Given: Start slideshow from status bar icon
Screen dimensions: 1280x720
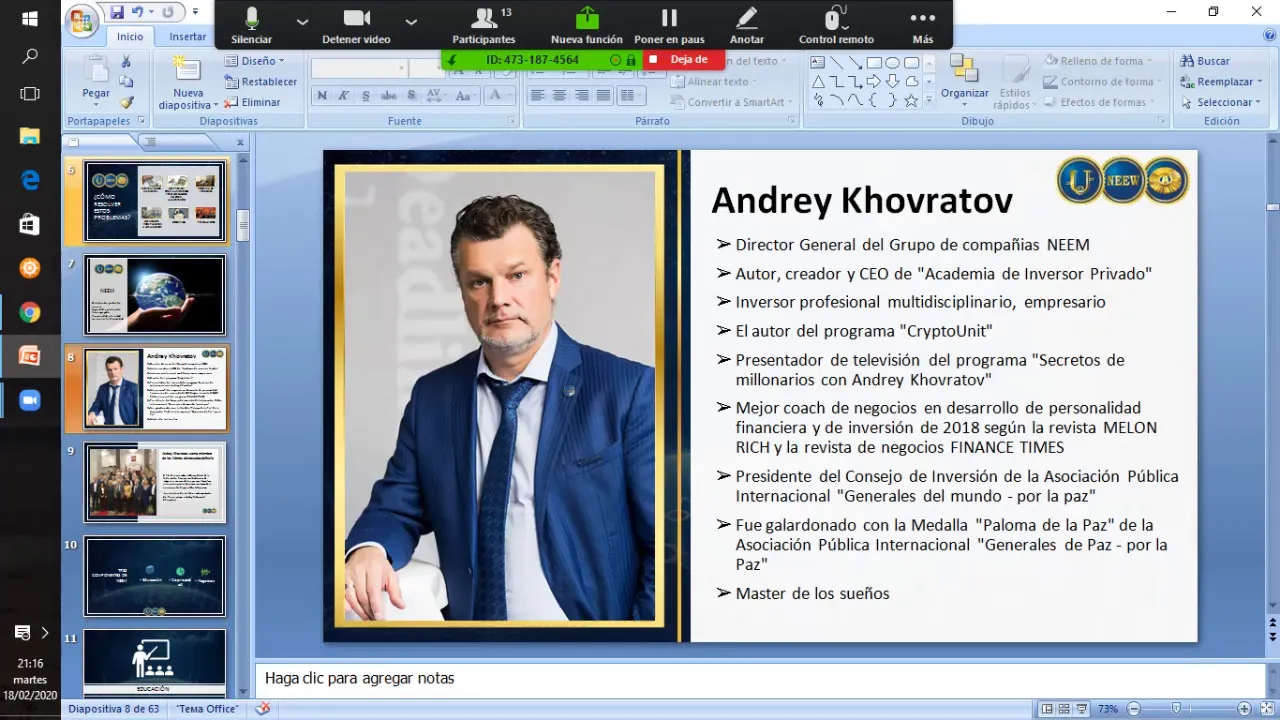Looking at the screenshot, I should 1082,709.
